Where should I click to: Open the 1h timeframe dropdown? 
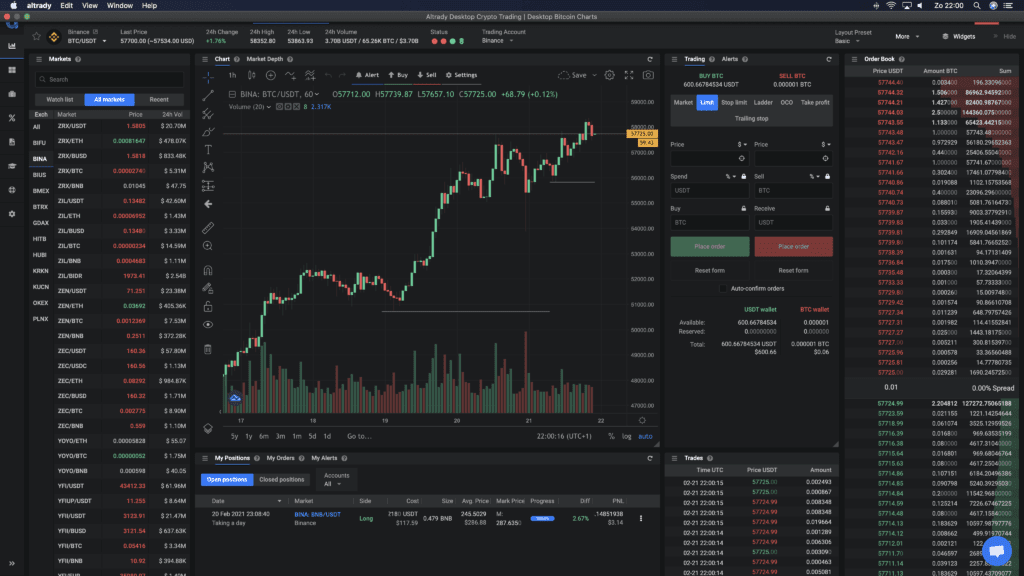tap(233, 75)
